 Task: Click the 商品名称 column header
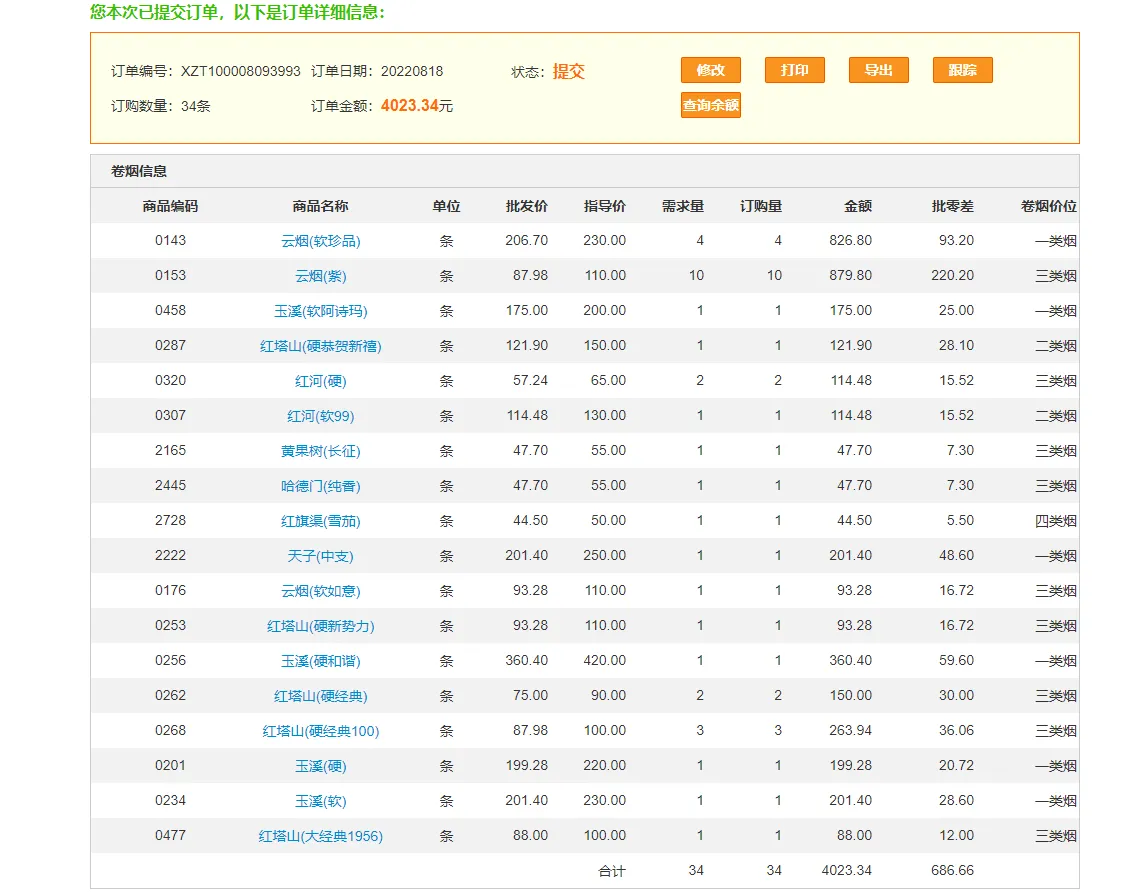point(320,206)
